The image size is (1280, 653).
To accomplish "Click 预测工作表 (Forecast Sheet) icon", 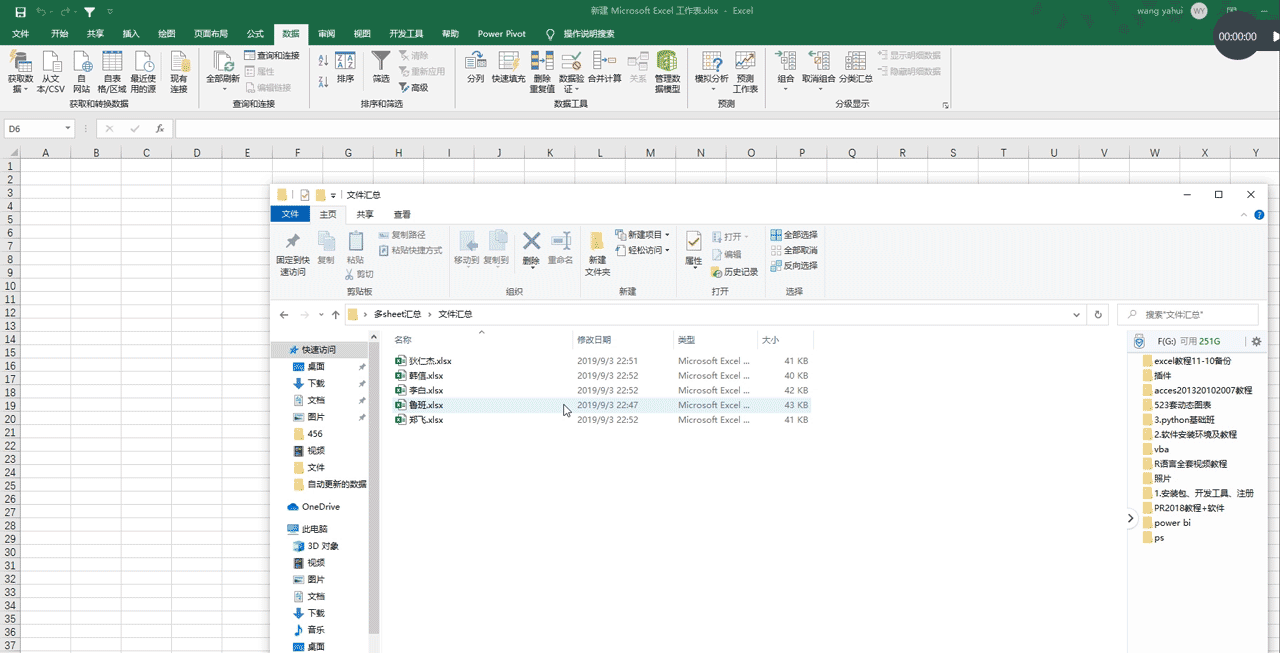I will pos(745,72).
